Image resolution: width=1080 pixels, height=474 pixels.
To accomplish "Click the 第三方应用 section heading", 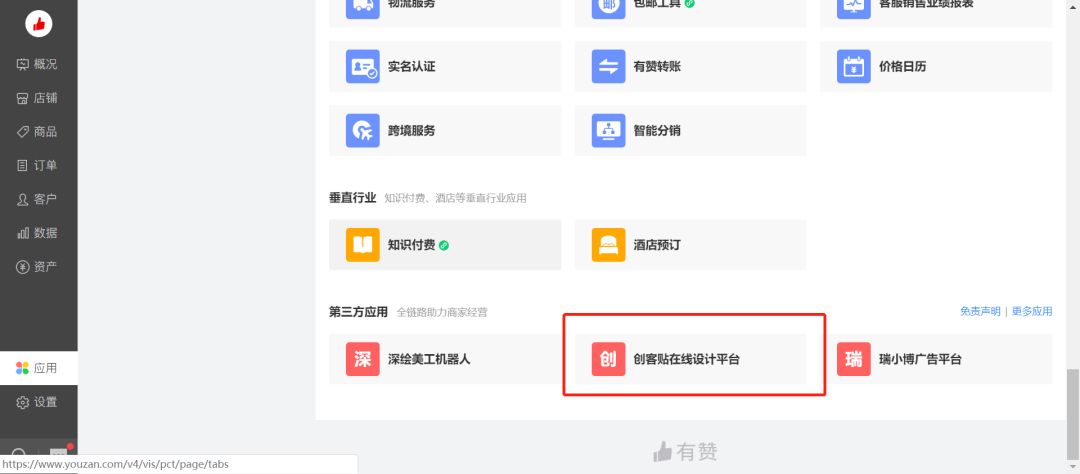I will click(x=358, y=311).
